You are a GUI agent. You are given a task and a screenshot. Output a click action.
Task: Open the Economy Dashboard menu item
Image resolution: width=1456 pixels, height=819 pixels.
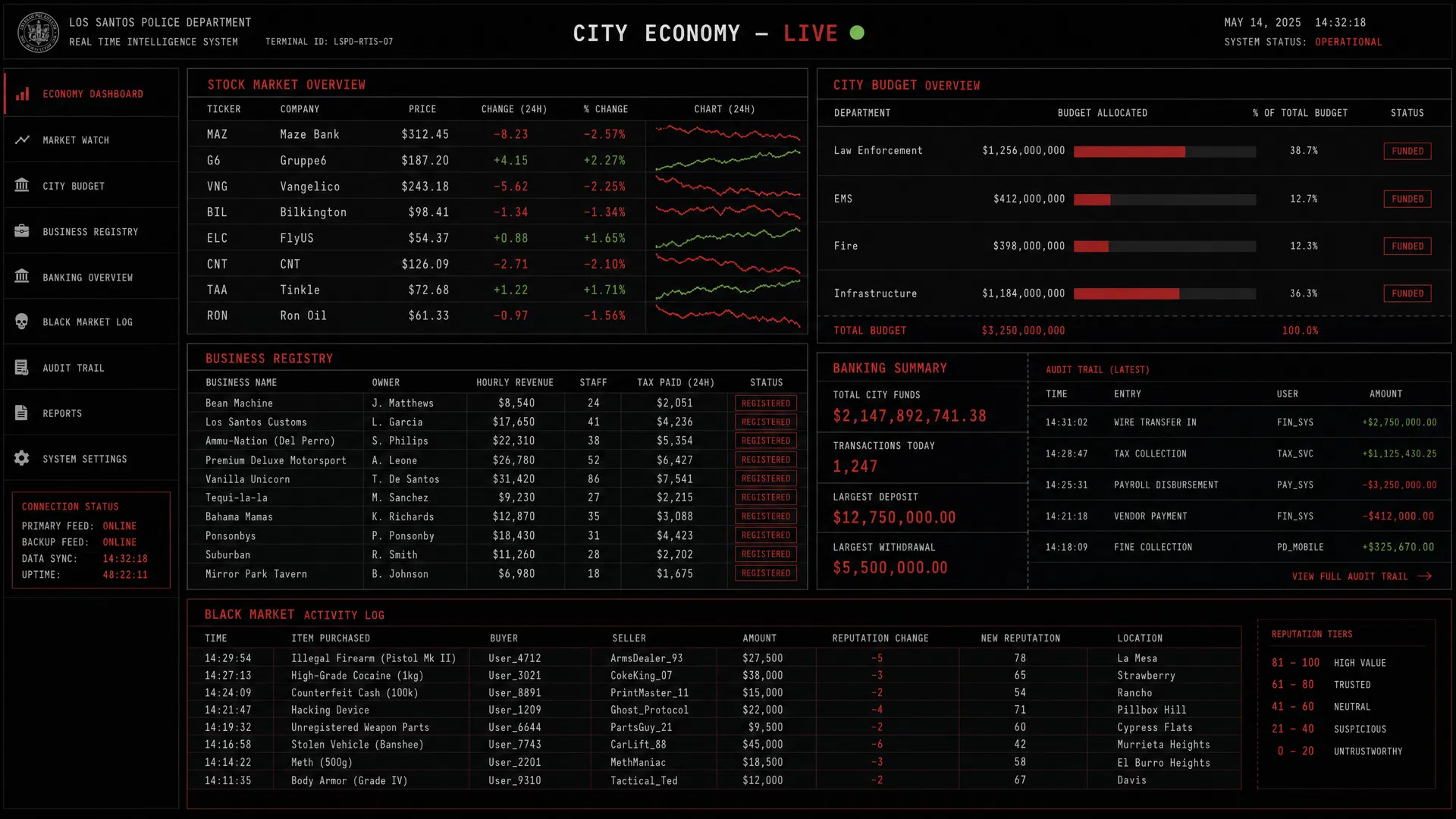[91, 93]
